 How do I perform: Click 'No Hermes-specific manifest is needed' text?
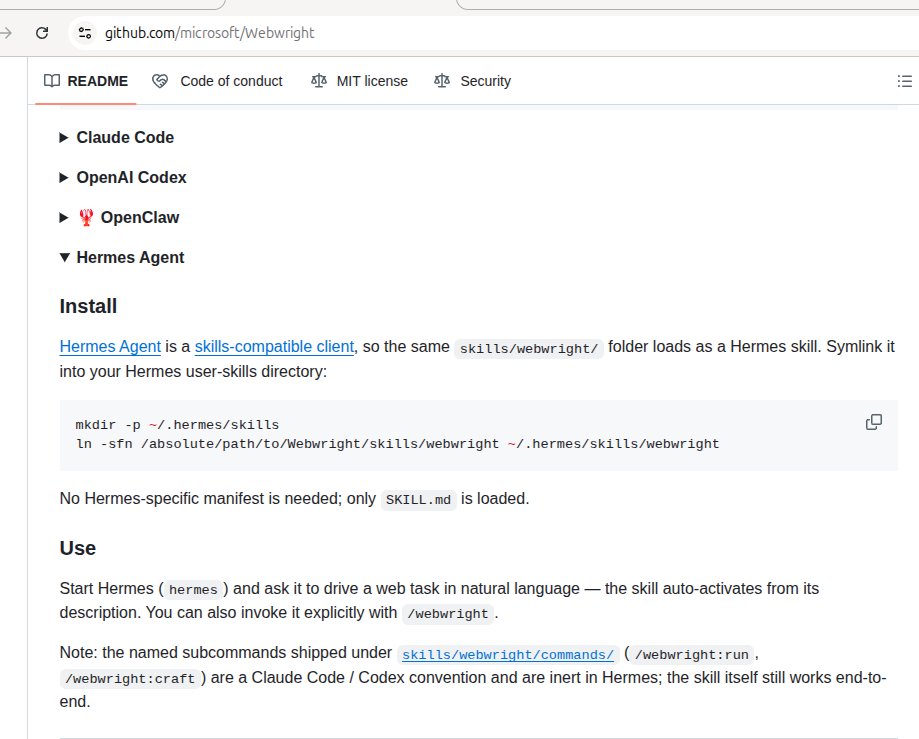click(198, 498)
